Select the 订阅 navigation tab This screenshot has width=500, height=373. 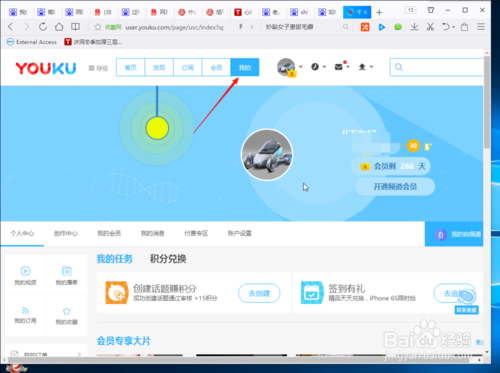coord(188,68)
